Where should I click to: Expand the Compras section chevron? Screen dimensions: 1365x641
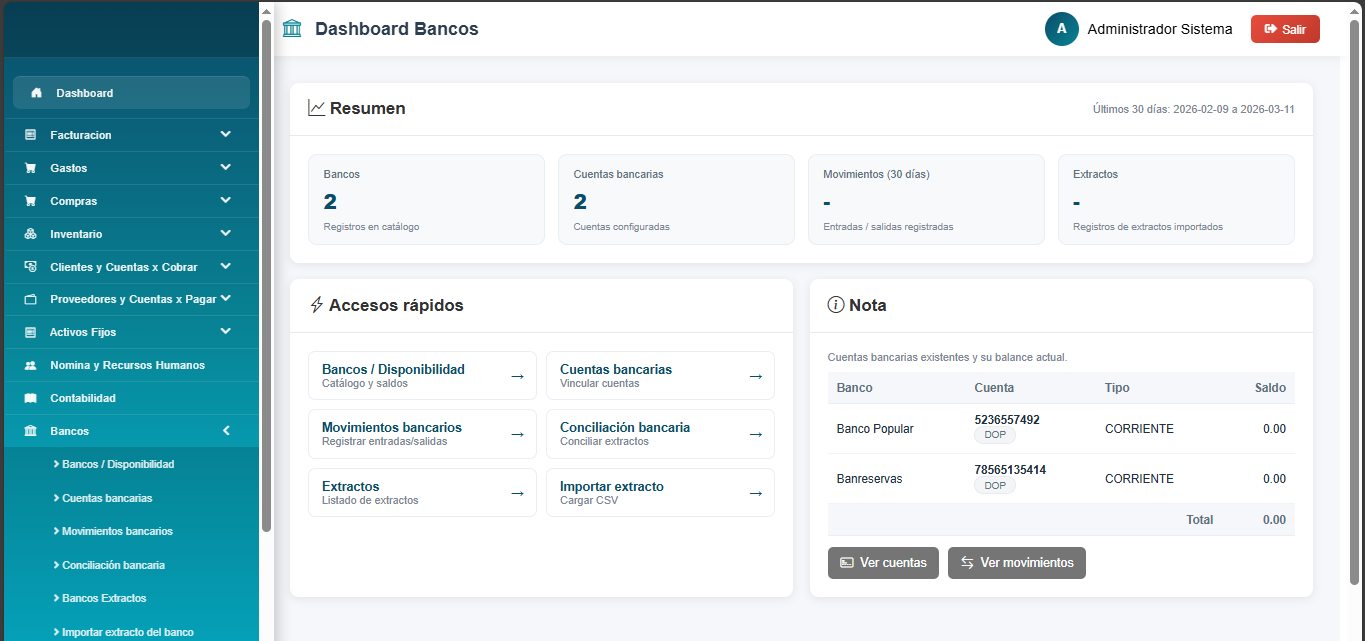point(226,201)
